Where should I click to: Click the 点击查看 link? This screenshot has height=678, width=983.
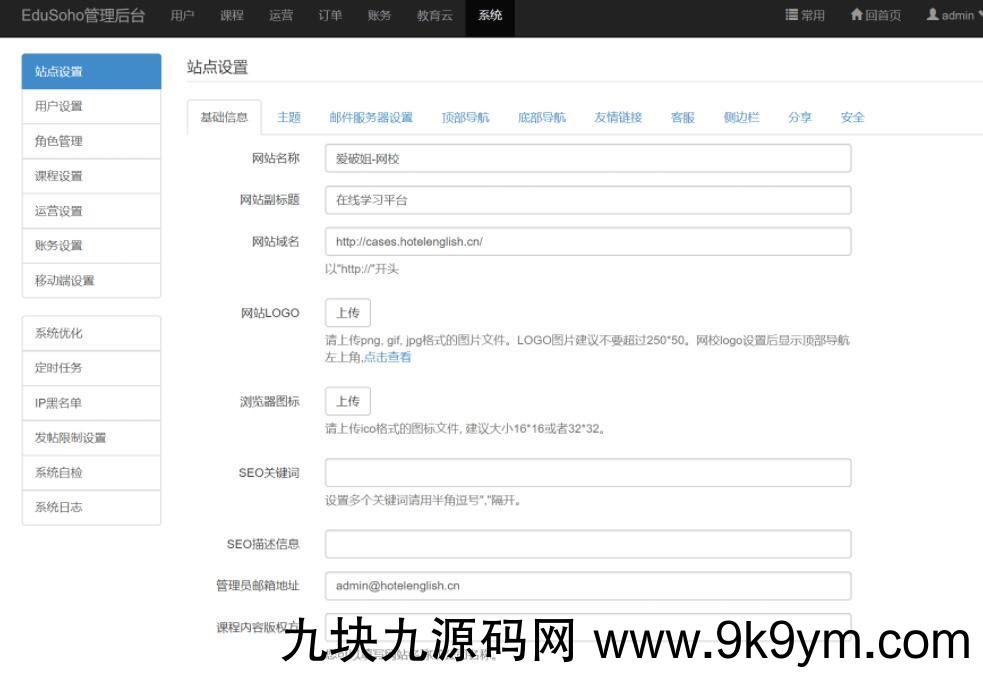pos(387,357)
